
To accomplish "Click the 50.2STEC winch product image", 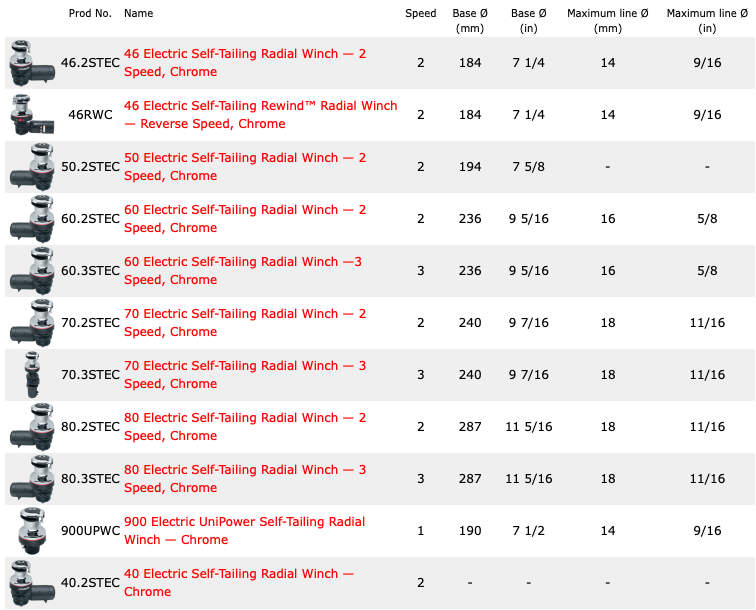I will tap(30, 166).
